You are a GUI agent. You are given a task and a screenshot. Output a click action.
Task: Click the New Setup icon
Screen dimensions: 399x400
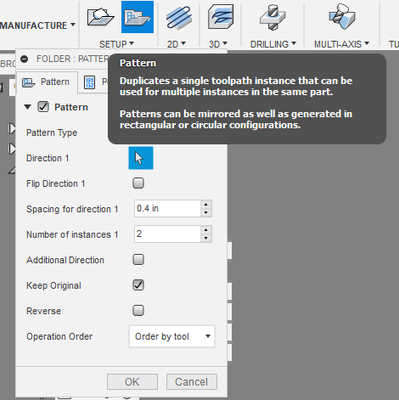(x=100, y=17)
